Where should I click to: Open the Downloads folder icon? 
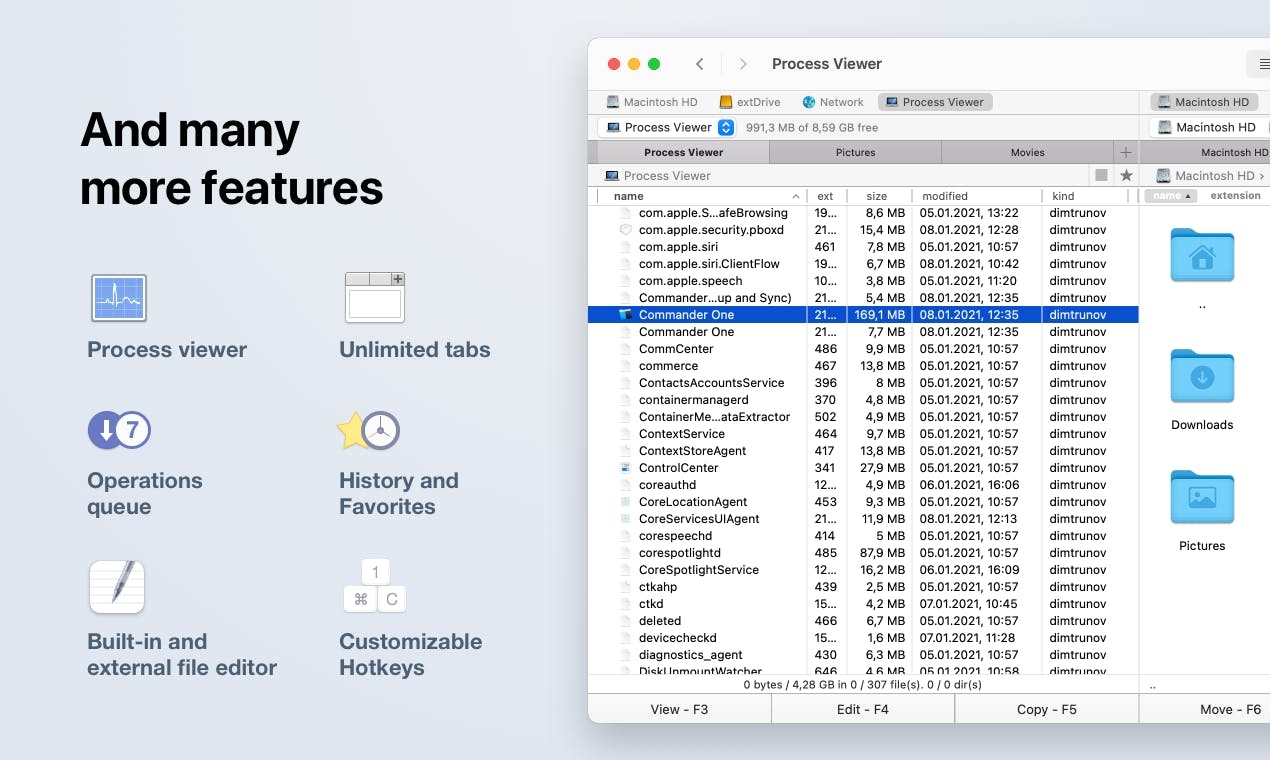pyautogui.click(x=1202, y=376)
